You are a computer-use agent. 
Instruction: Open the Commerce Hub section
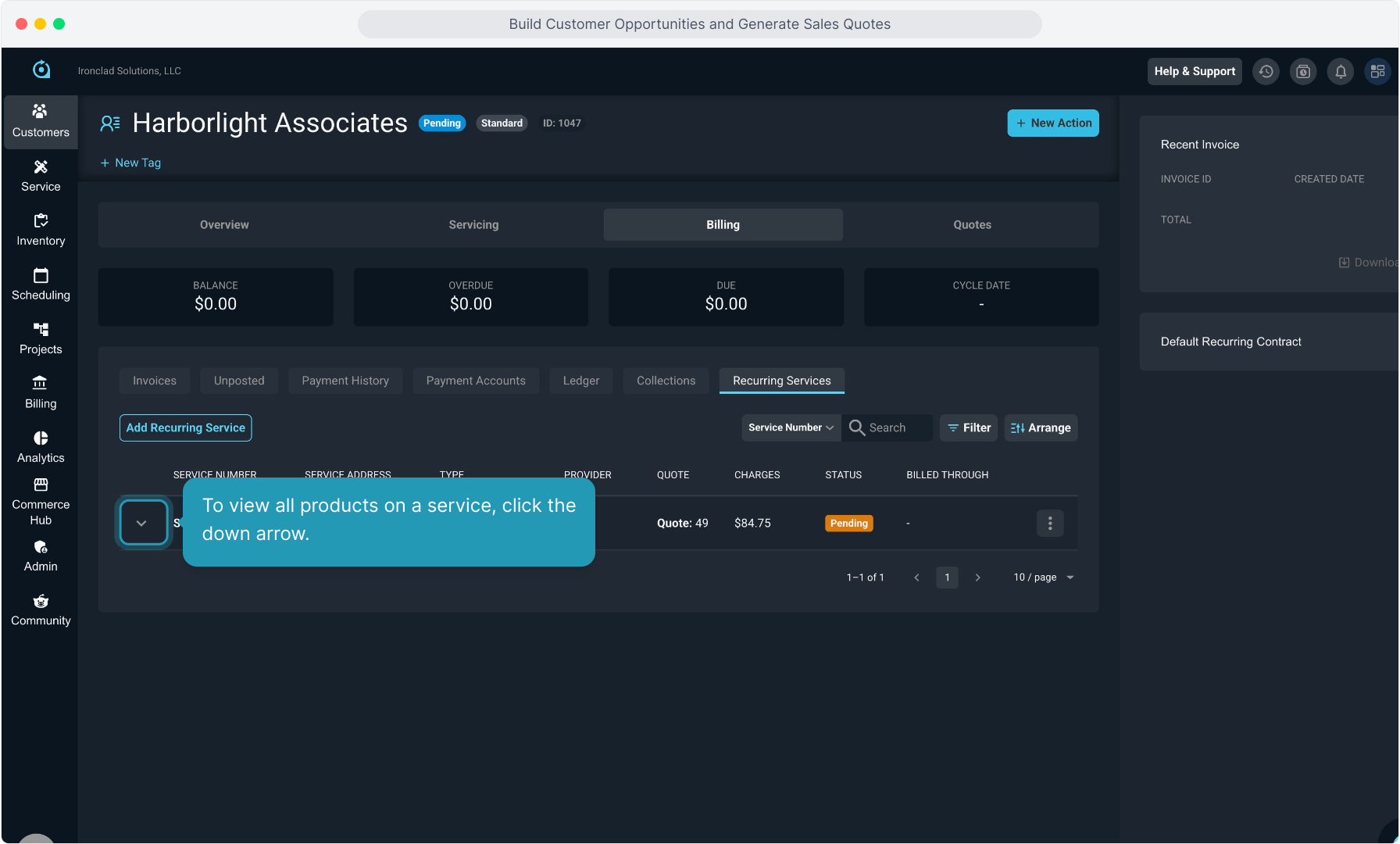coord(41,501)
